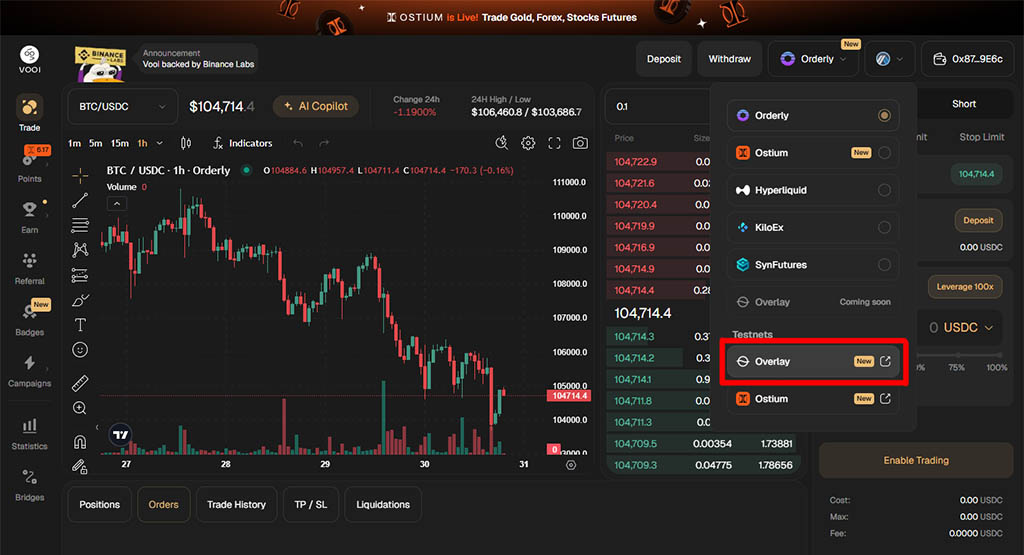Open the AI Copilot

point(316,106)
